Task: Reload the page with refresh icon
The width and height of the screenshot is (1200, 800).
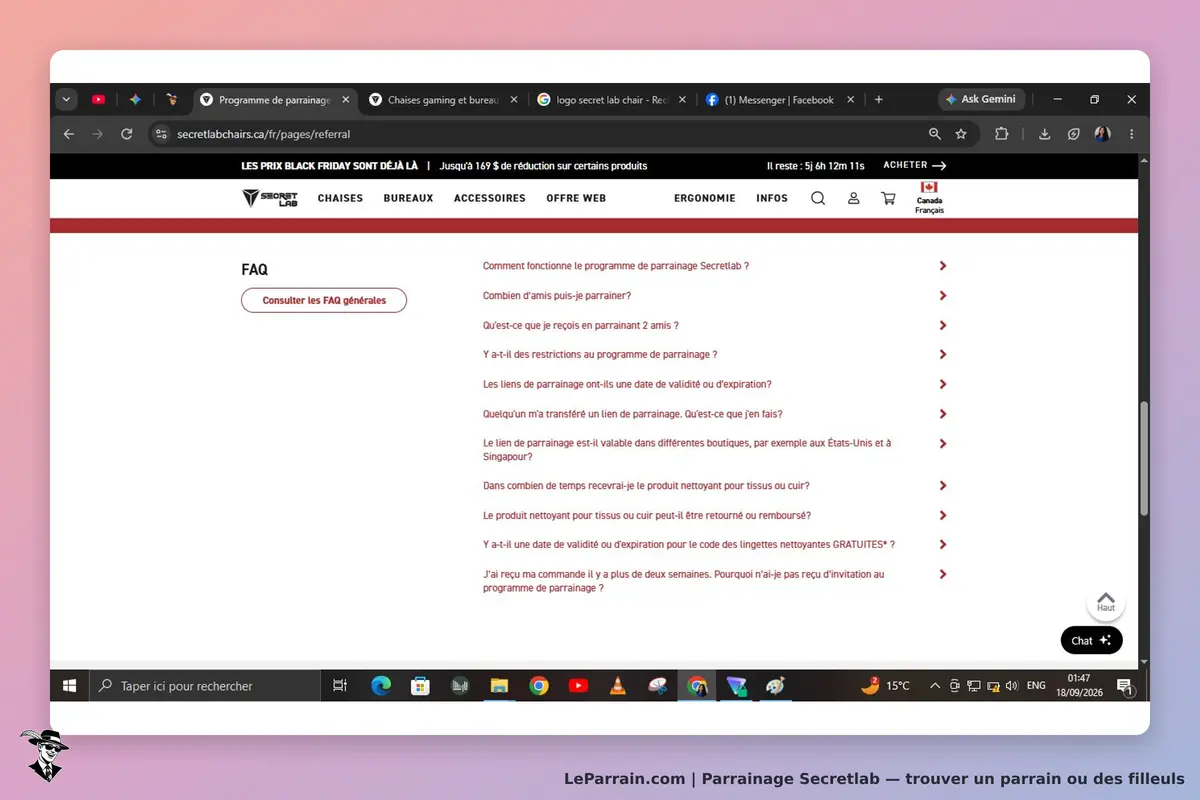Action: point(126,133)
